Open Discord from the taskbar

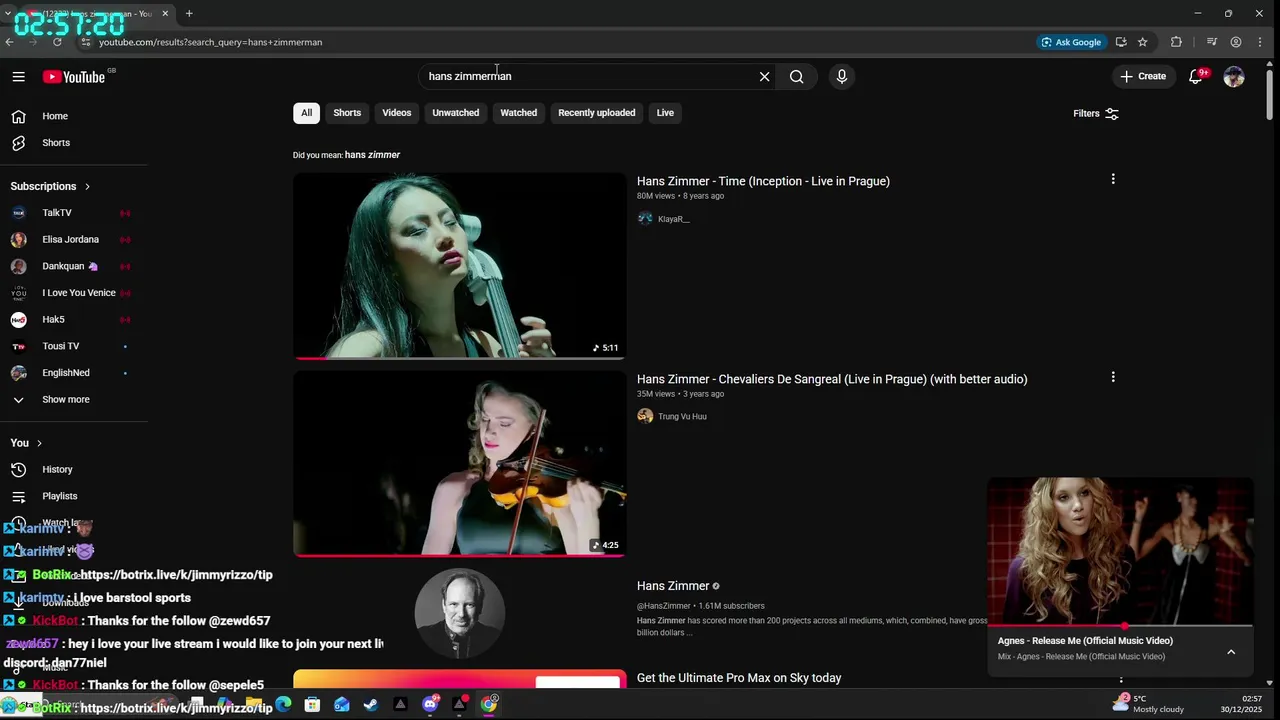click(x=430, y=704)
